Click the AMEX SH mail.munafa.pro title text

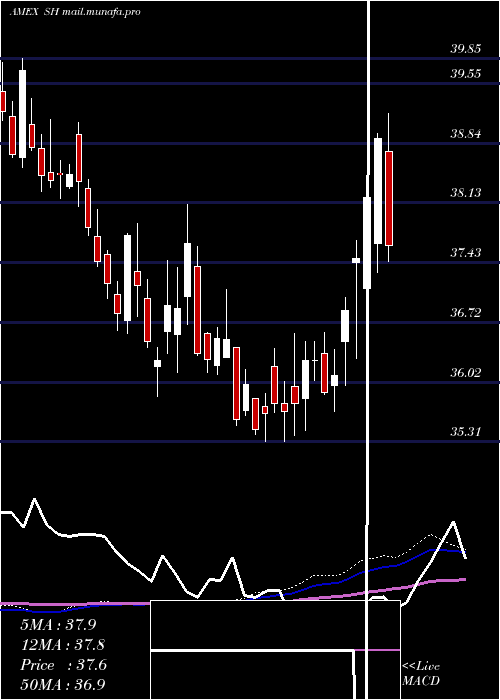point(75,12)
